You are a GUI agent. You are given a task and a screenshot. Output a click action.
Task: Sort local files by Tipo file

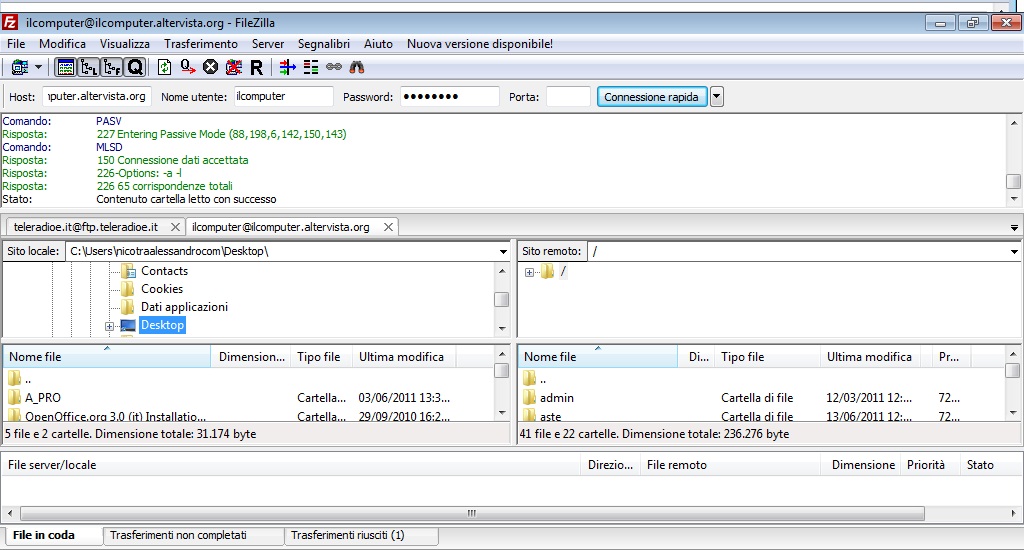(321, 357)
